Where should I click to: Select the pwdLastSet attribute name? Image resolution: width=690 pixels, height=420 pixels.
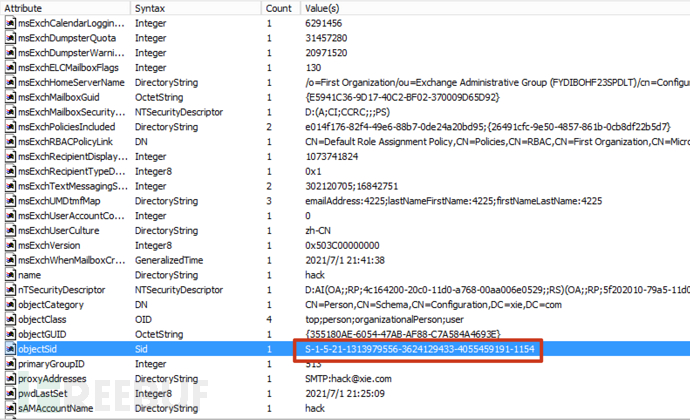[x=43, y=394]
